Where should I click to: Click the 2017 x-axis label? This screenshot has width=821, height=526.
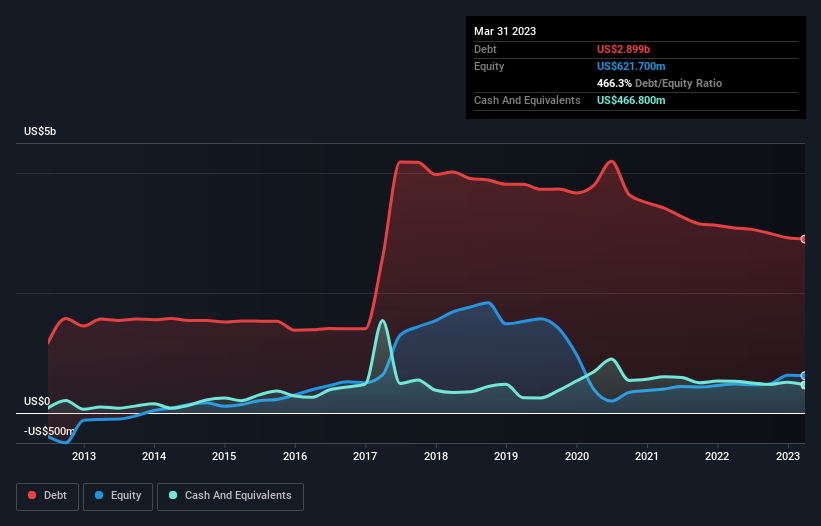click(x=365, y=456)
